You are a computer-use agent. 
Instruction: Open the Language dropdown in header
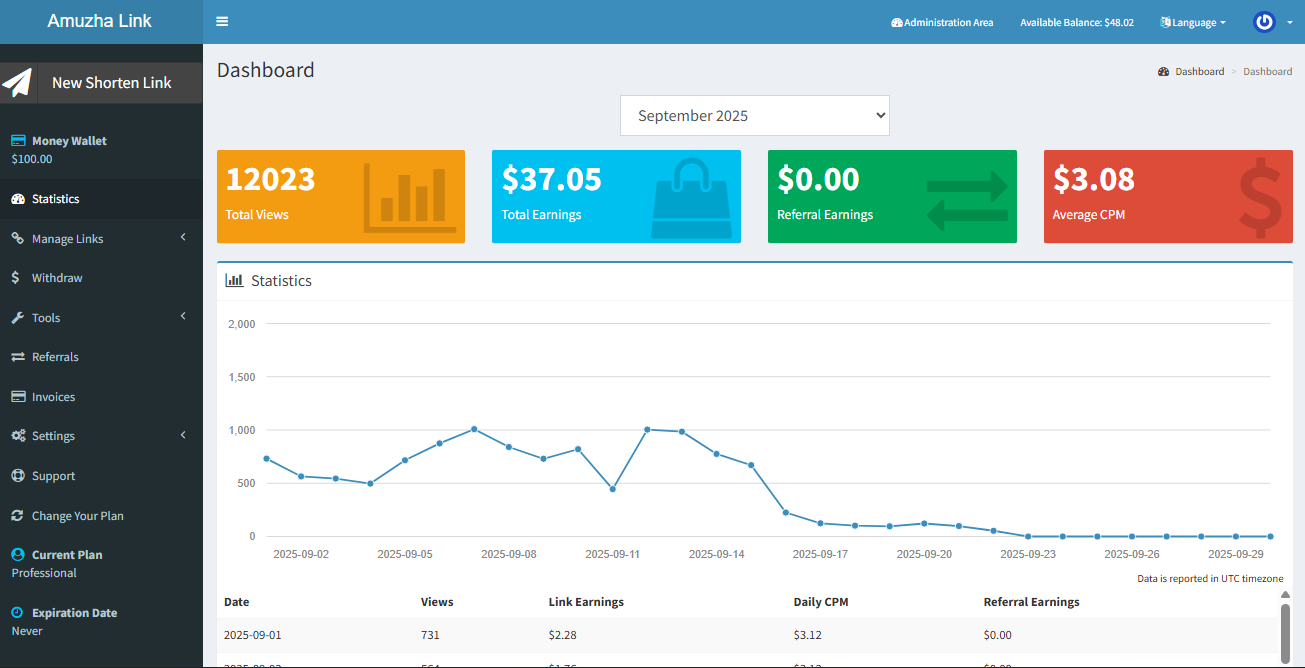coord(1193,22)
